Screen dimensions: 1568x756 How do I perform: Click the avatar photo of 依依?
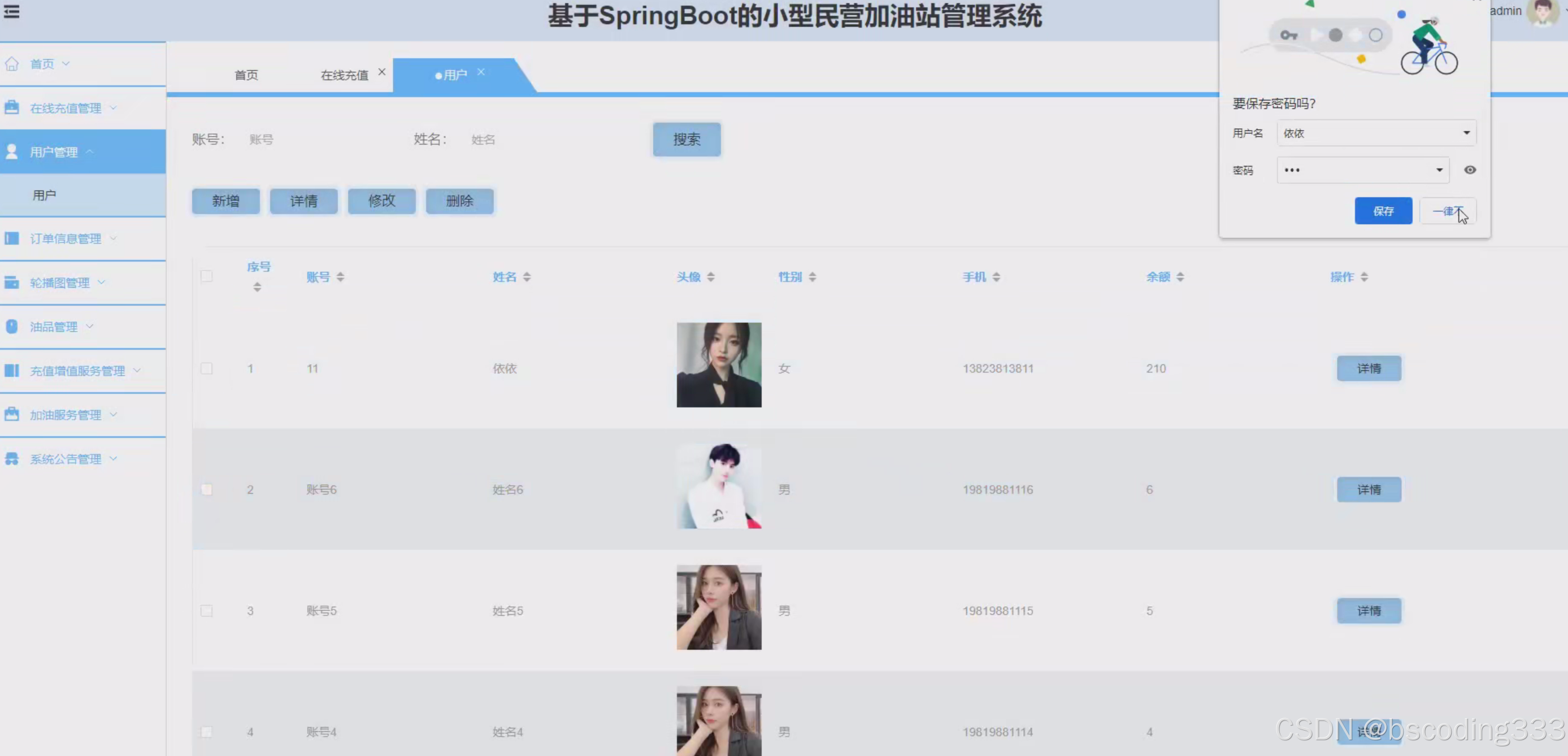coord(719,364)
